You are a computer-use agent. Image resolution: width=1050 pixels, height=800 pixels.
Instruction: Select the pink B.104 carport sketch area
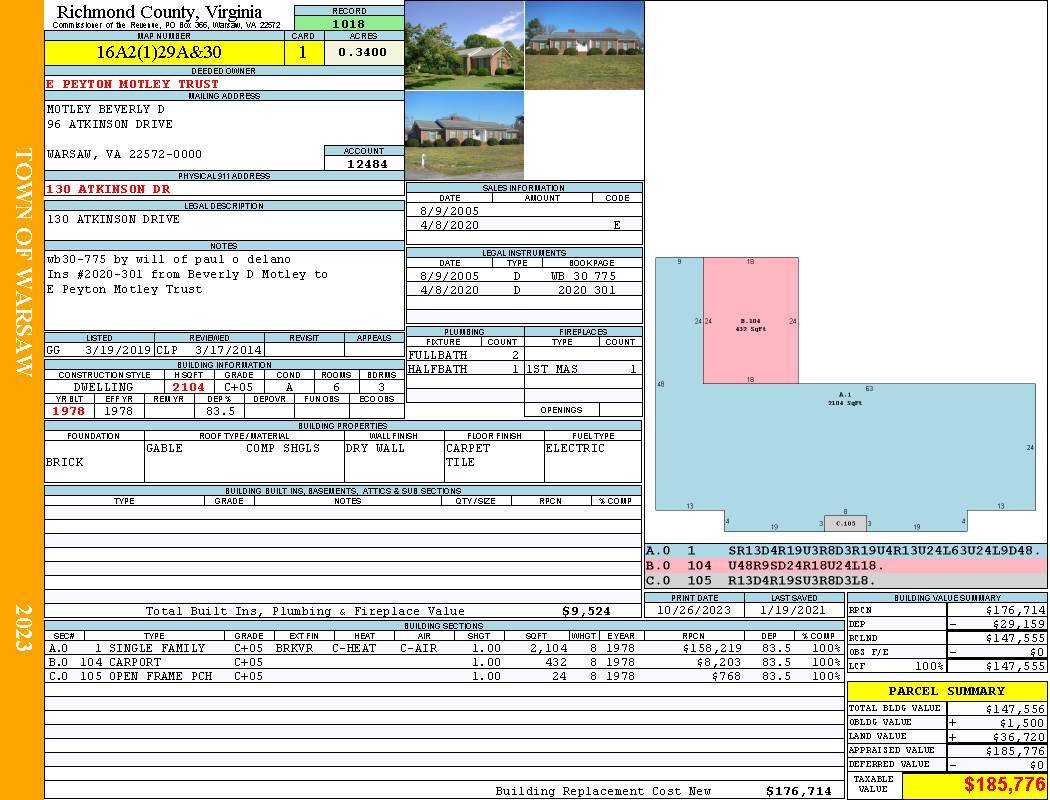pos(751,321)
